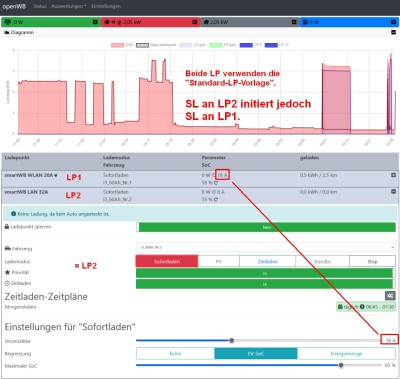
Task: Refresh SoC of charge point LP1
Action: [216, 183]
